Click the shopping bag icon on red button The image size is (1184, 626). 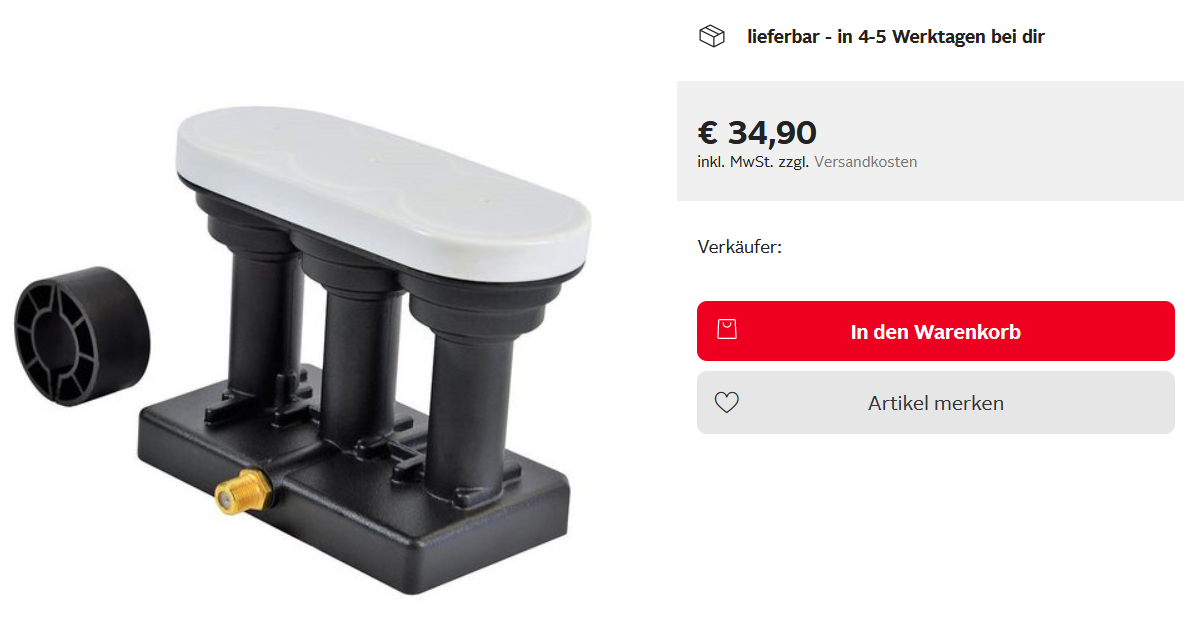(726, 329)
